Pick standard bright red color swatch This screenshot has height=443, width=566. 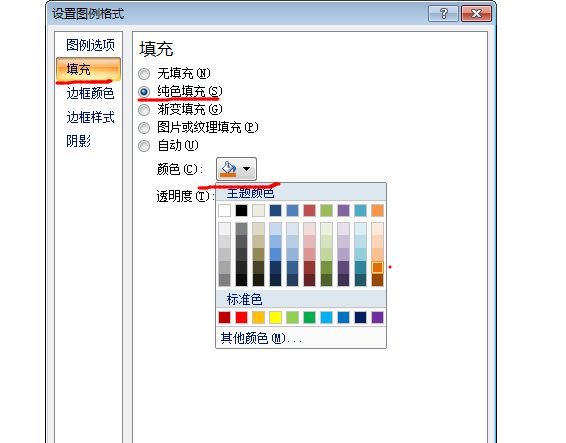[x=241, y=318]
